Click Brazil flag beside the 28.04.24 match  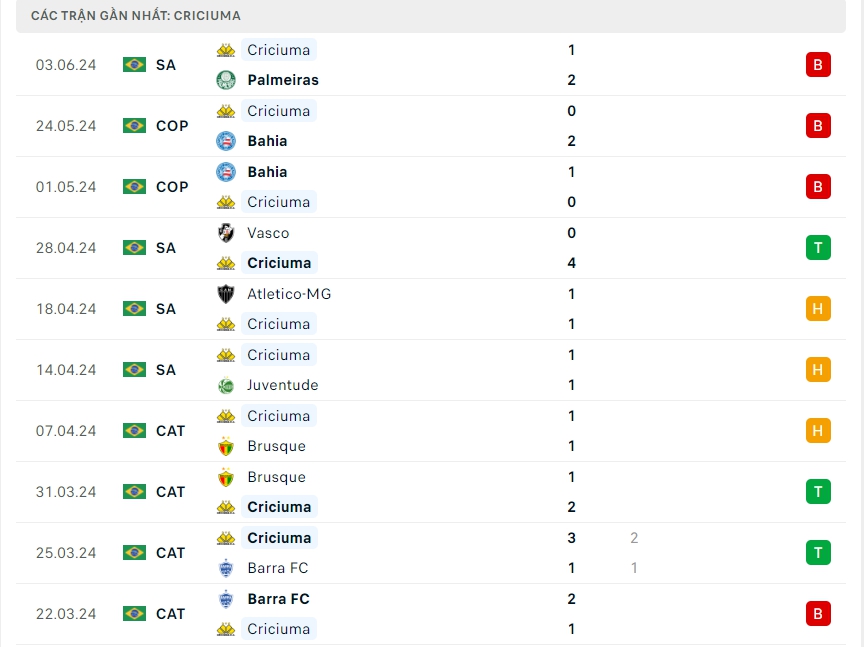[x=134, y=248]
